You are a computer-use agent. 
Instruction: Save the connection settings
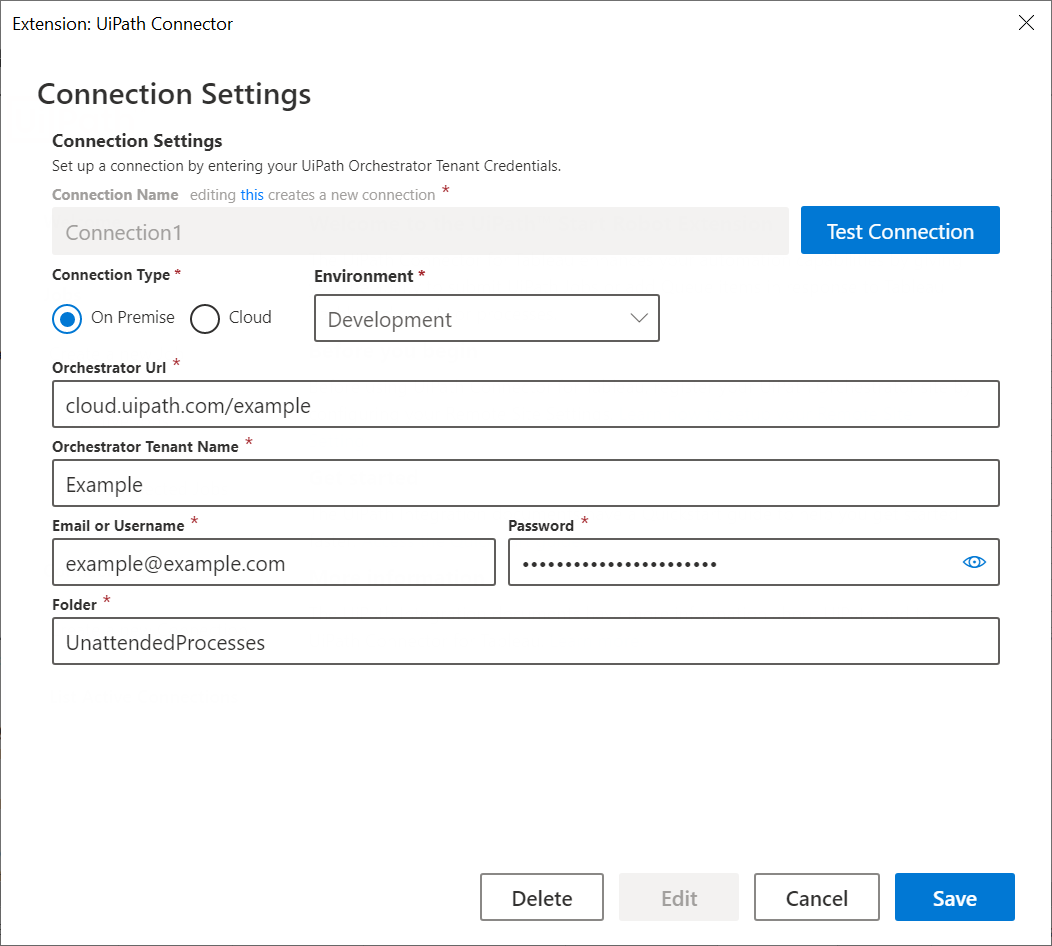click(x=954, y=897)
